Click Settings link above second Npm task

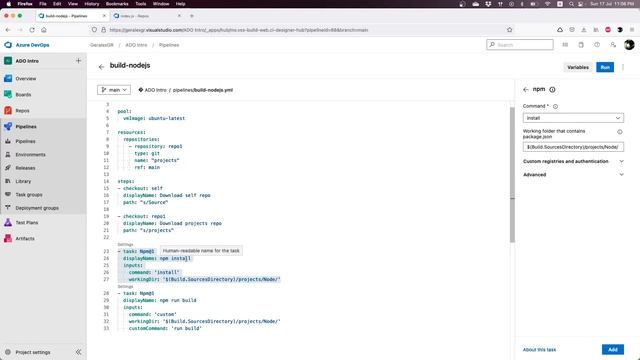point(125,287)
